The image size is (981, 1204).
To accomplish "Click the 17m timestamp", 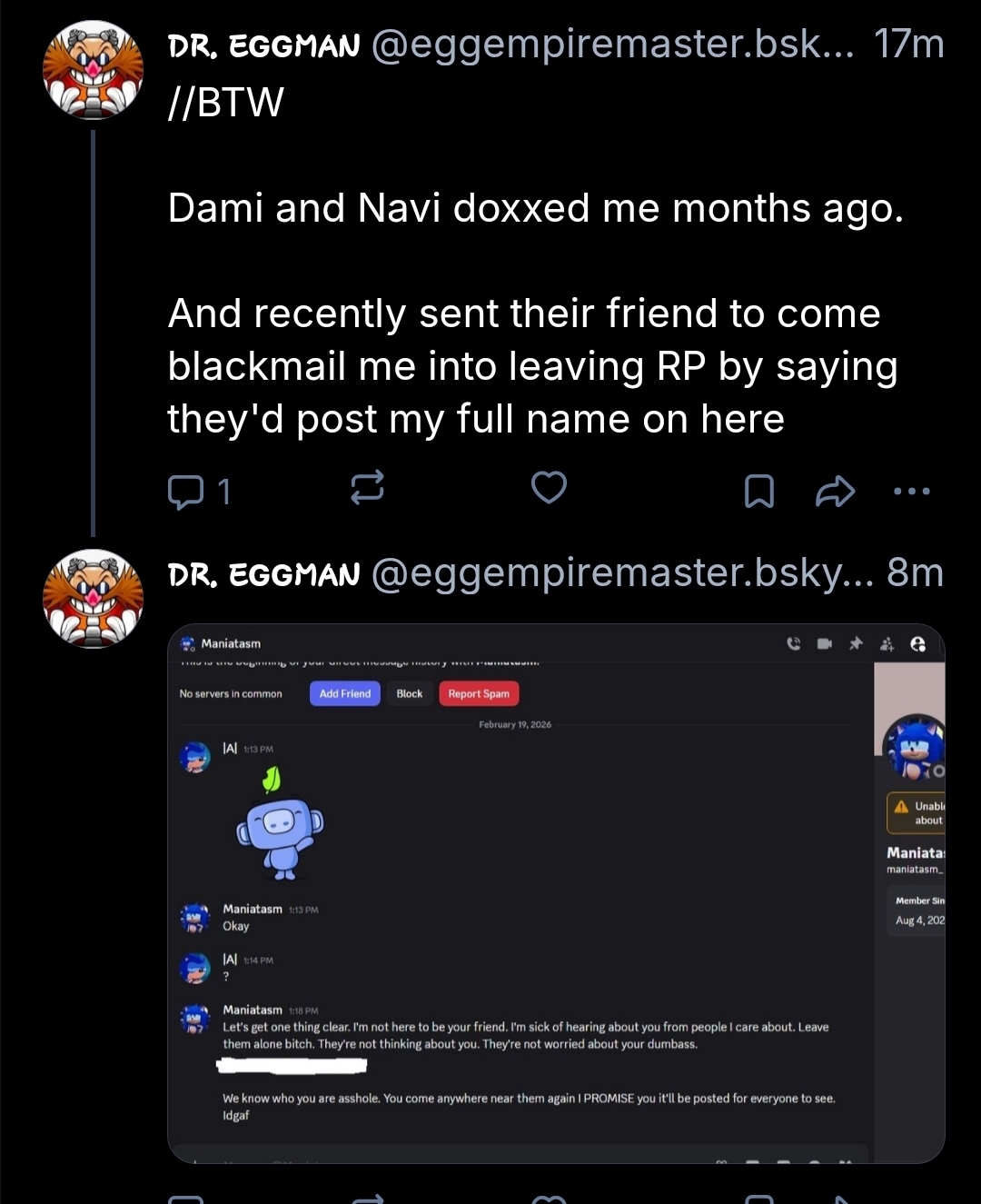I will (908, 45).
